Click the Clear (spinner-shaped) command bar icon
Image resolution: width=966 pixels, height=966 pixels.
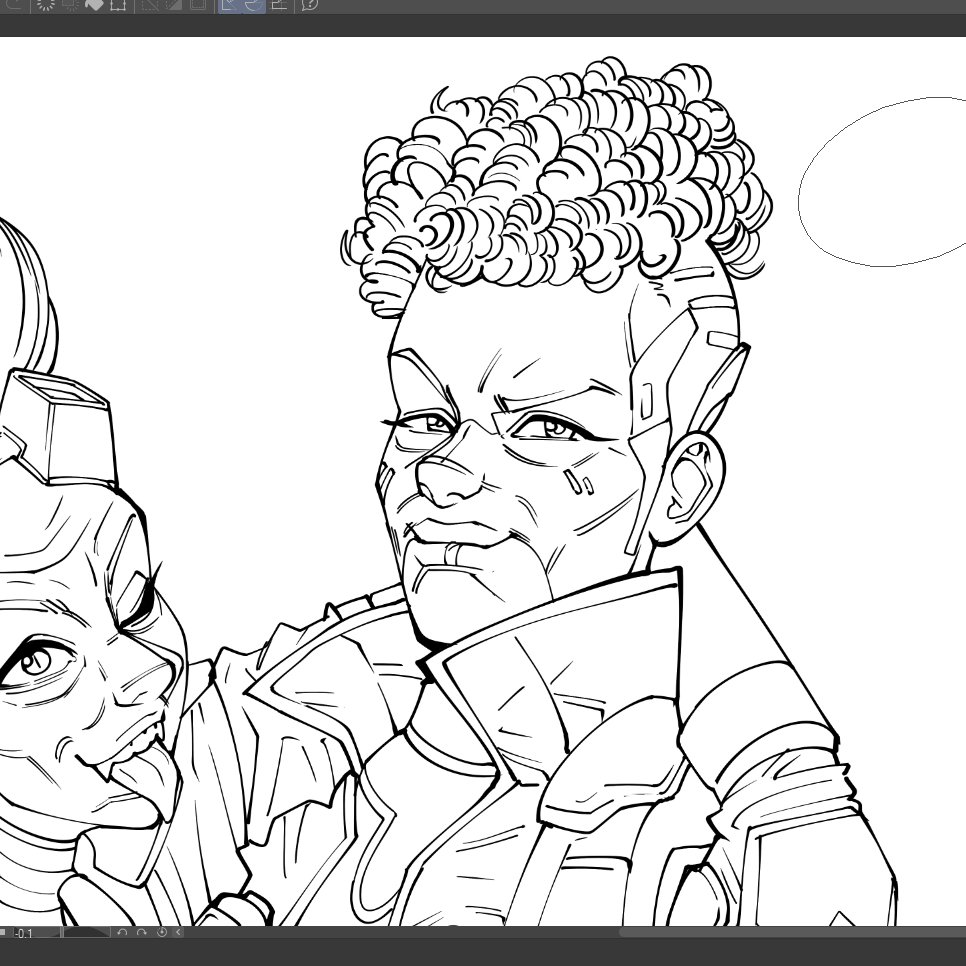(46, 5)
